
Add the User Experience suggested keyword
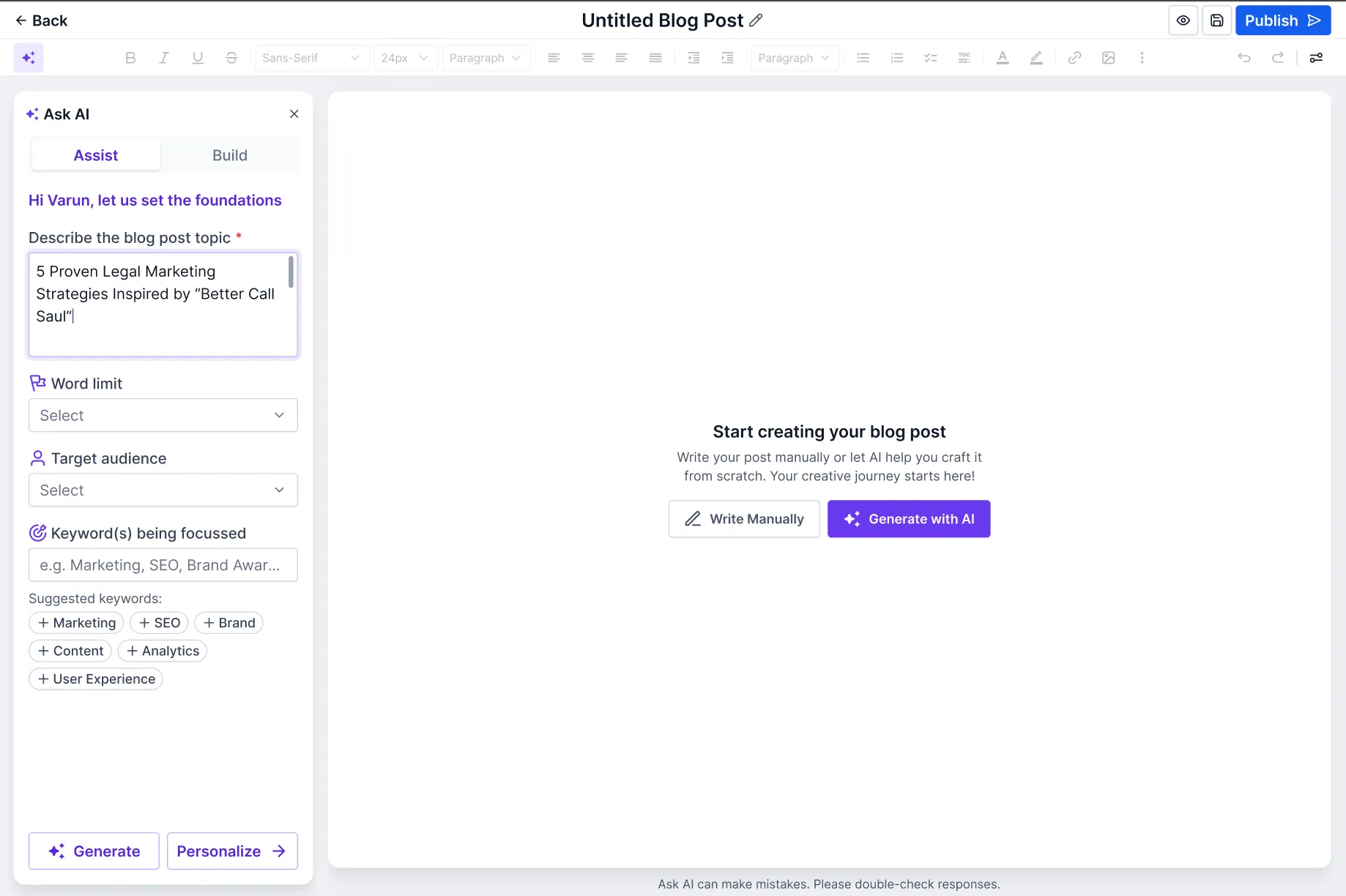coord(96,679)
